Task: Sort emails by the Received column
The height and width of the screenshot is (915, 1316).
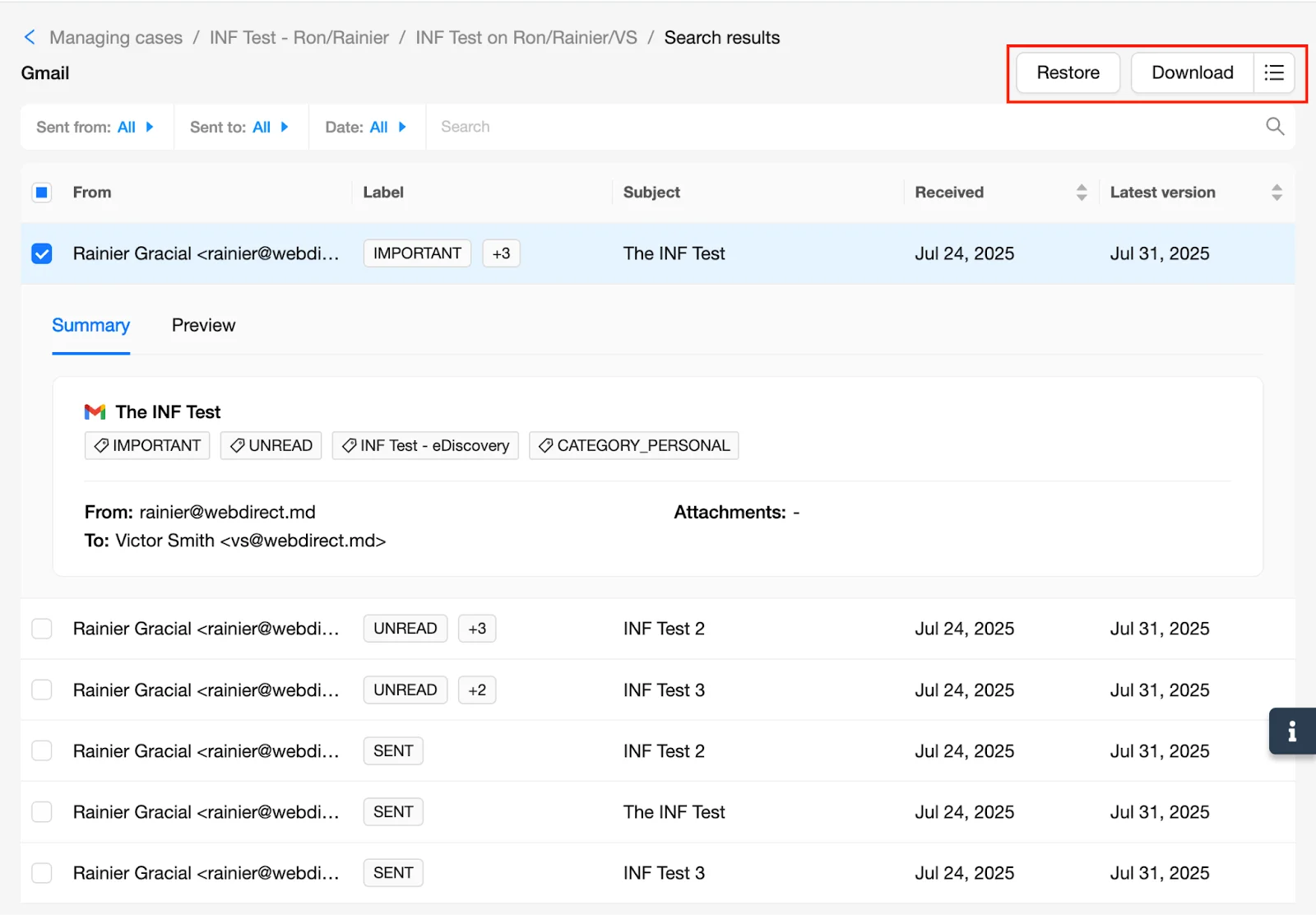Action: 1082,192
